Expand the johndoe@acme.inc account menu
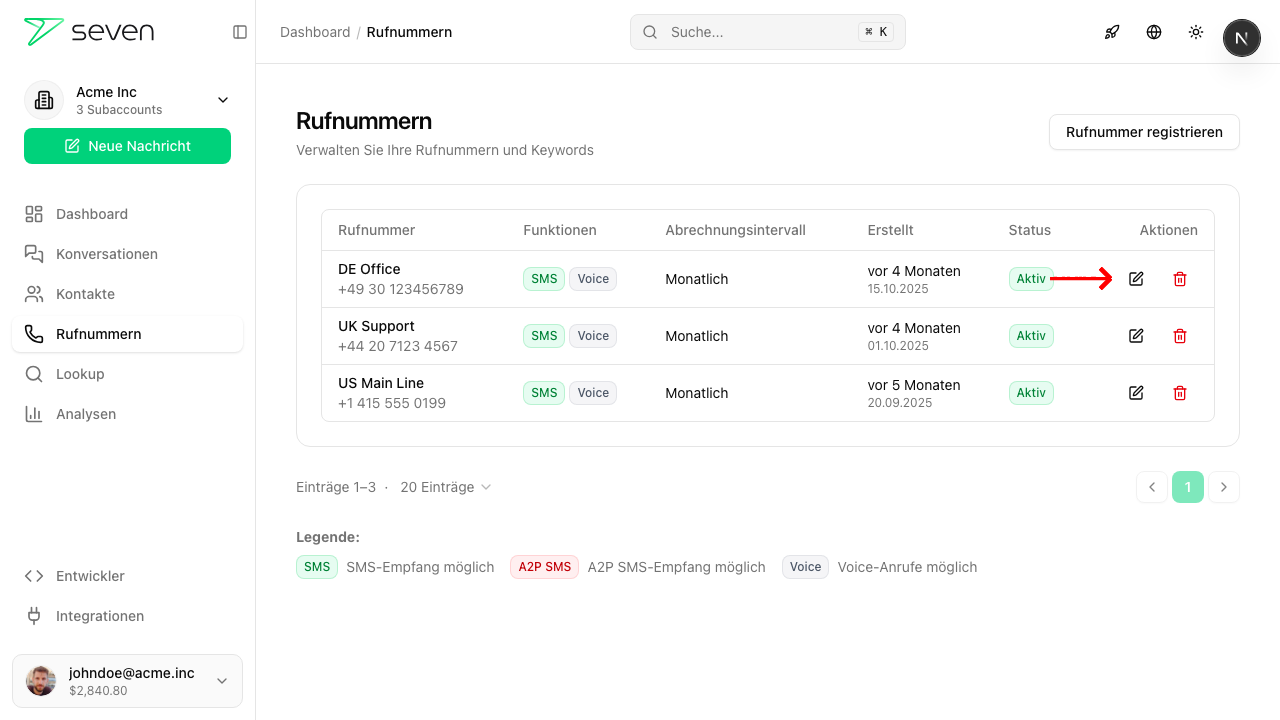 221,681
